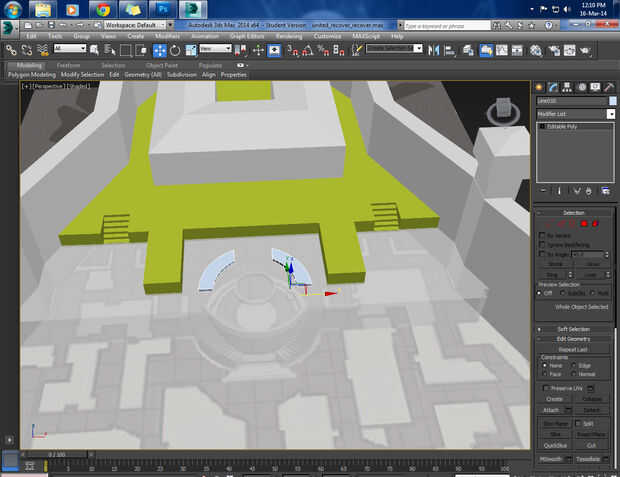620x477 pixels.
Task: Select the Edge constraint radio button
Action: (574, 365)
